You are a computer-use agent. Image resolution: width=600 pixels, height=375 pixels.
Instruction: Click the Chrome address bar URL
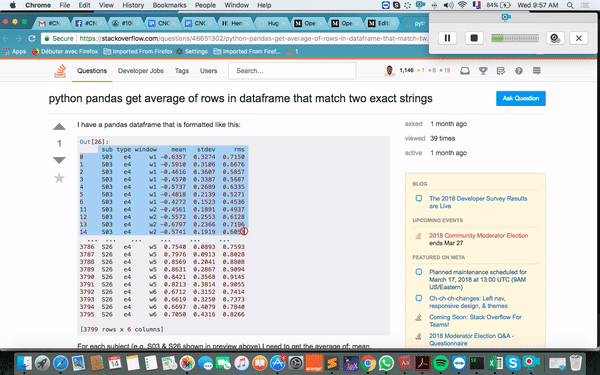pos(253,38)
